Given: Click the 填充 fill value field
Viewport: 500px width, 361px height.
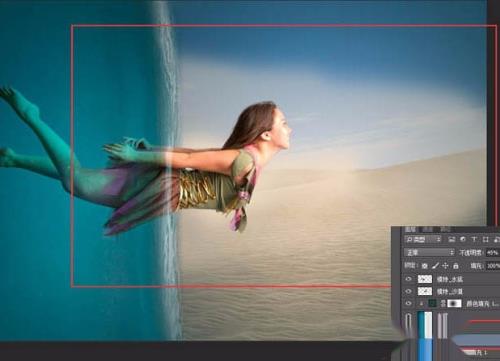Looking at the screenshot, I should point(493,266).
